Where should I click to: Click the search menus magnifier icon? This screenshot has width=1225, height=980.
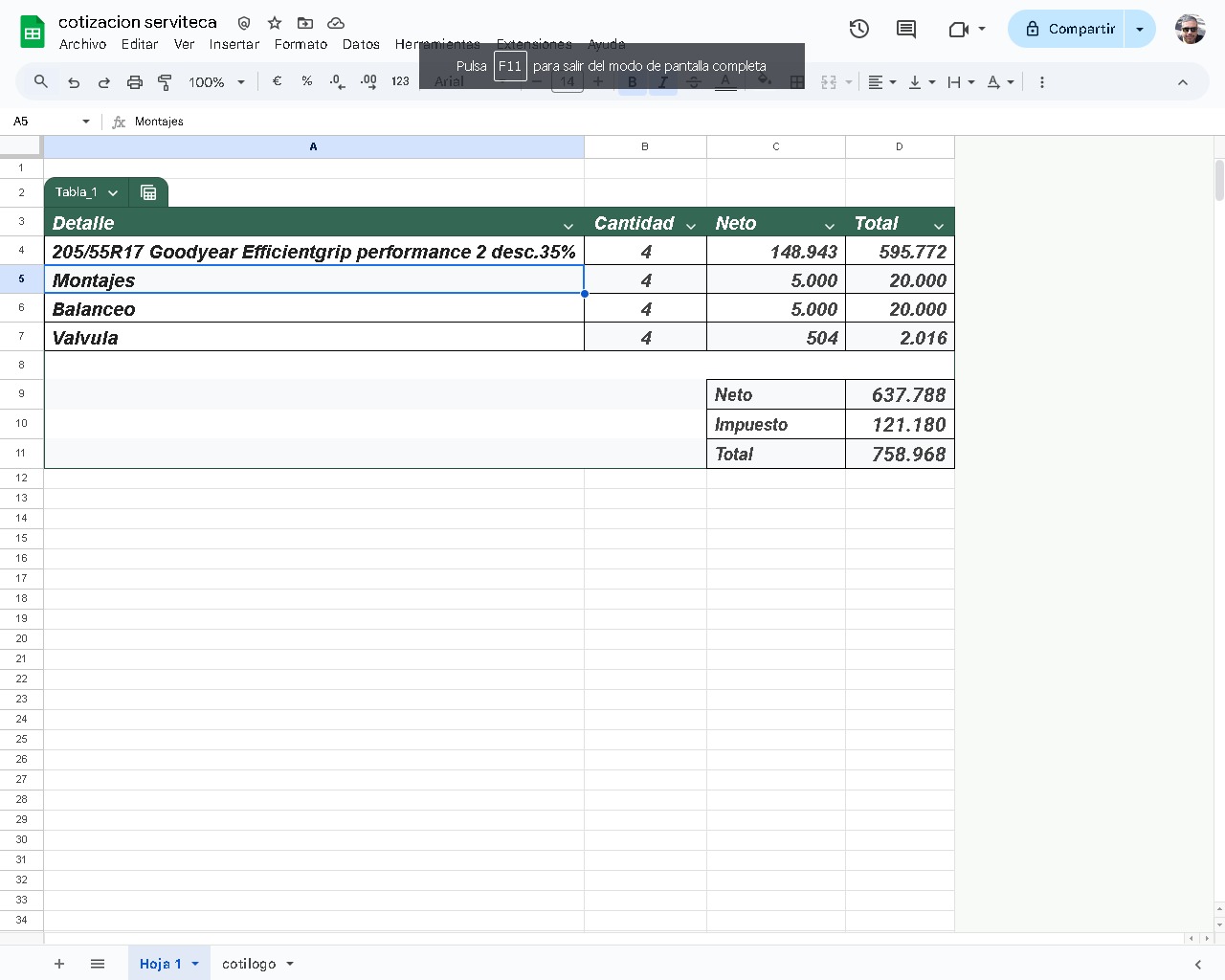point(41,82)
